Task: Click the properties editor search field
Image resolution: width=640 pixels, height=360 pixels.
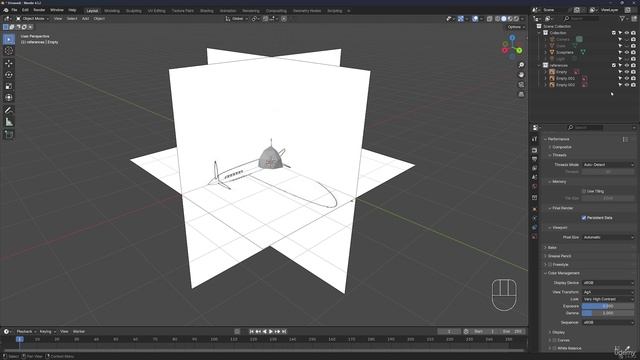Action: (x=584, y=128)
